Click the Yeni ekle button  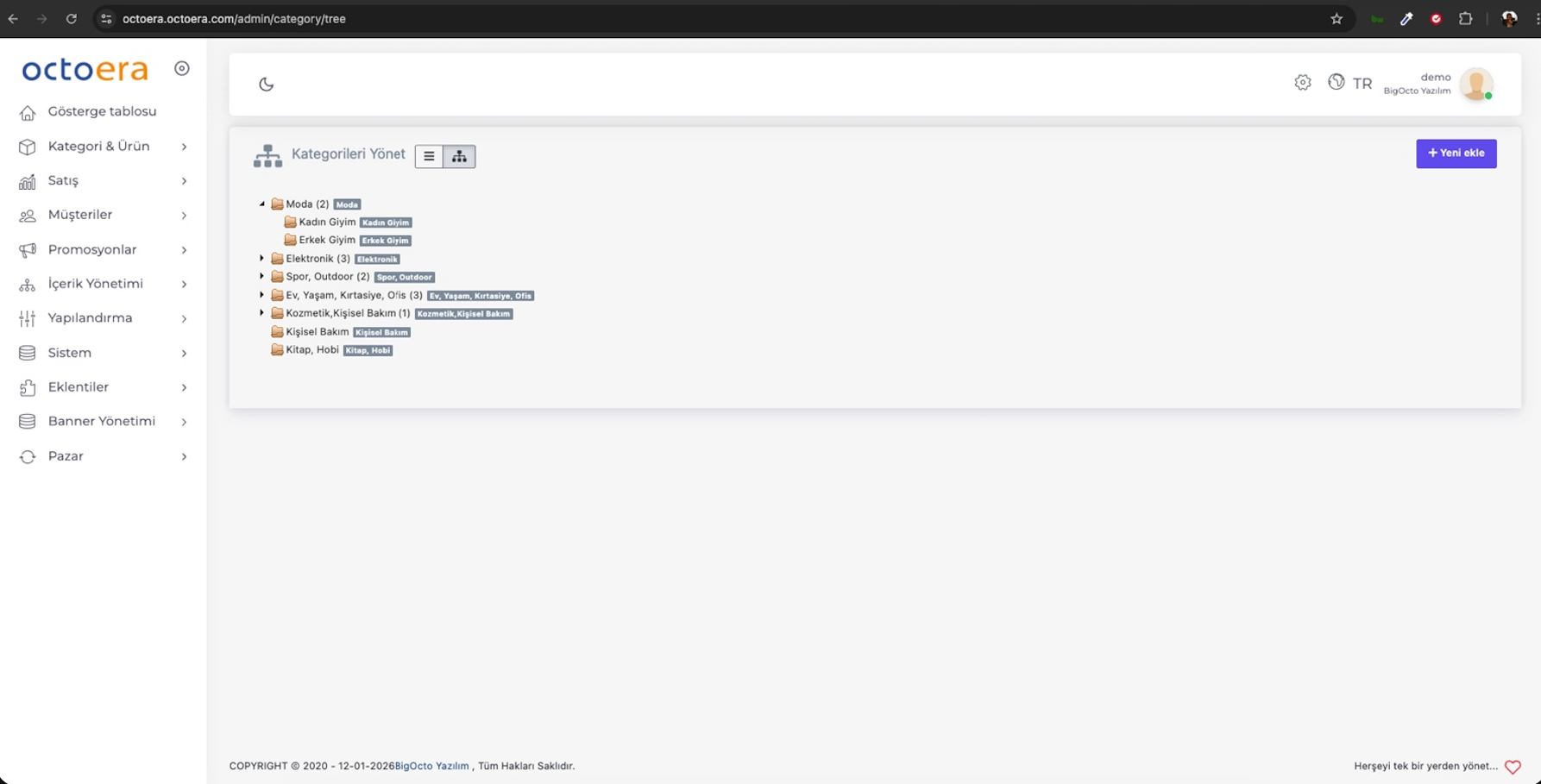[1456, 154]
